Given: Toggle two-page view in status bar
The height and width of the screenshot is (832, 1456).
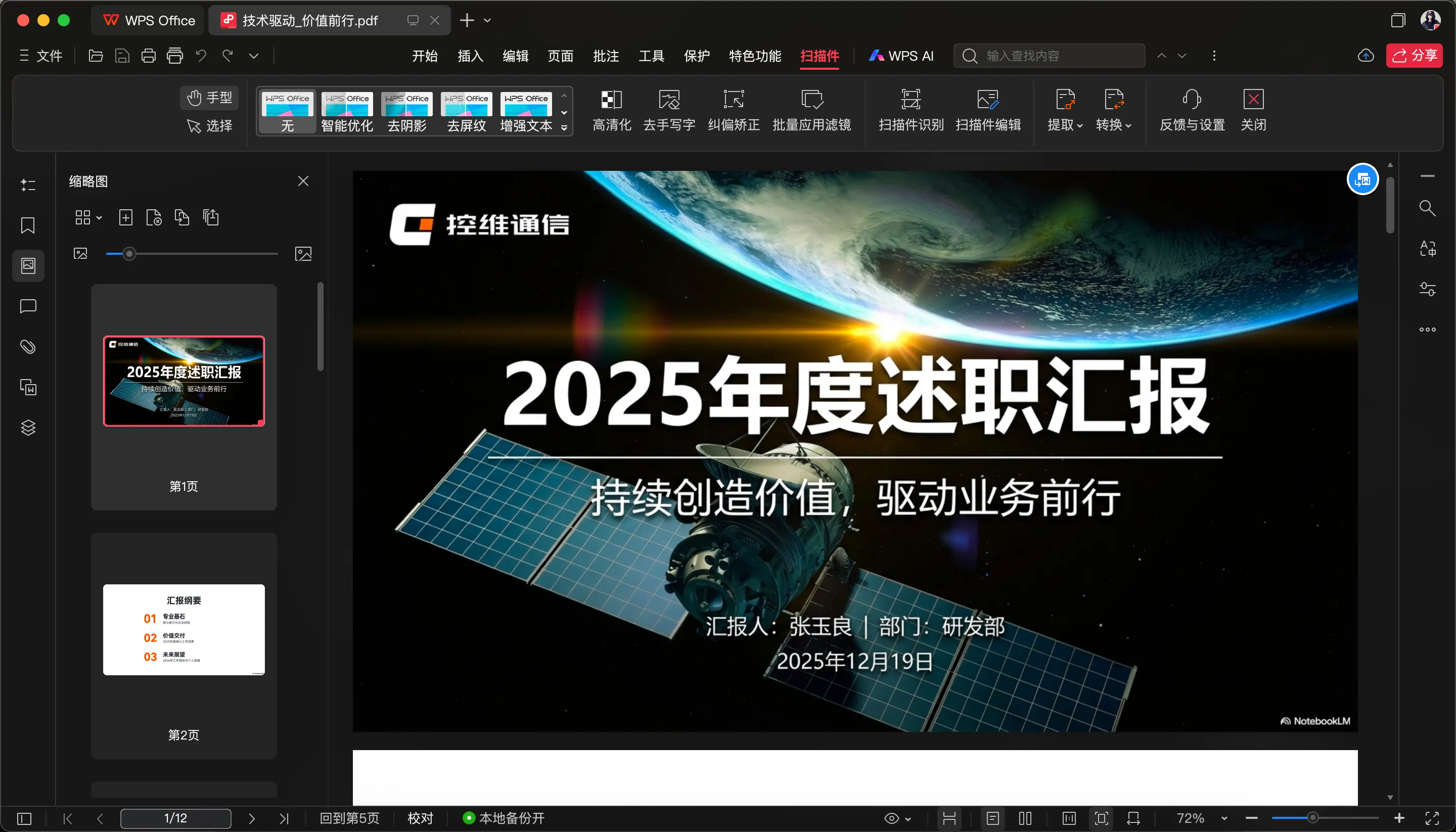Looking at the screenshot, I should click(x=1025, y=818).
